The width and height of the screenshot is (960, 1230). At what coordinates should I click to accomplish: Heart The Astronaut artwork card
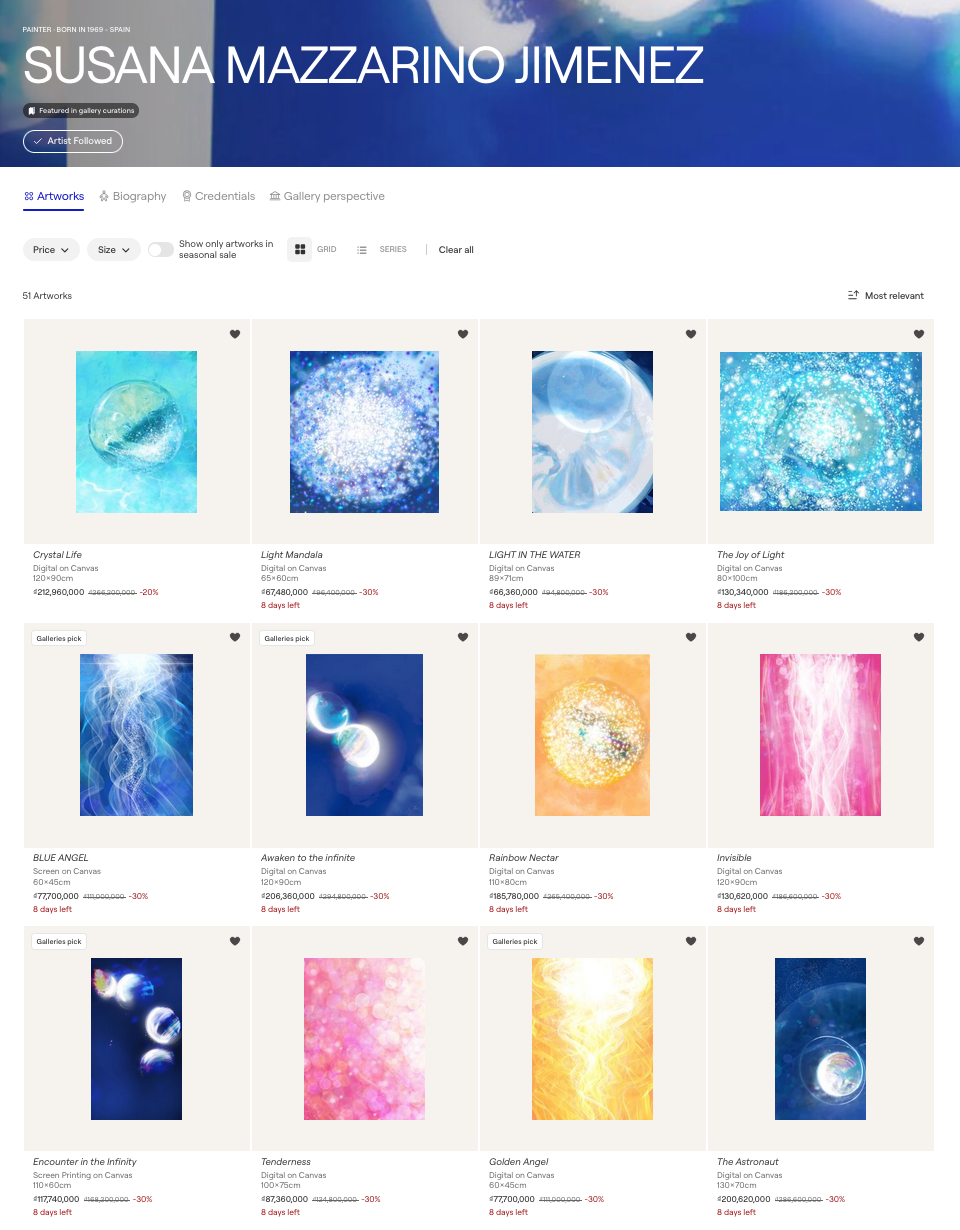pyautogui.click(x=919, y=941)
